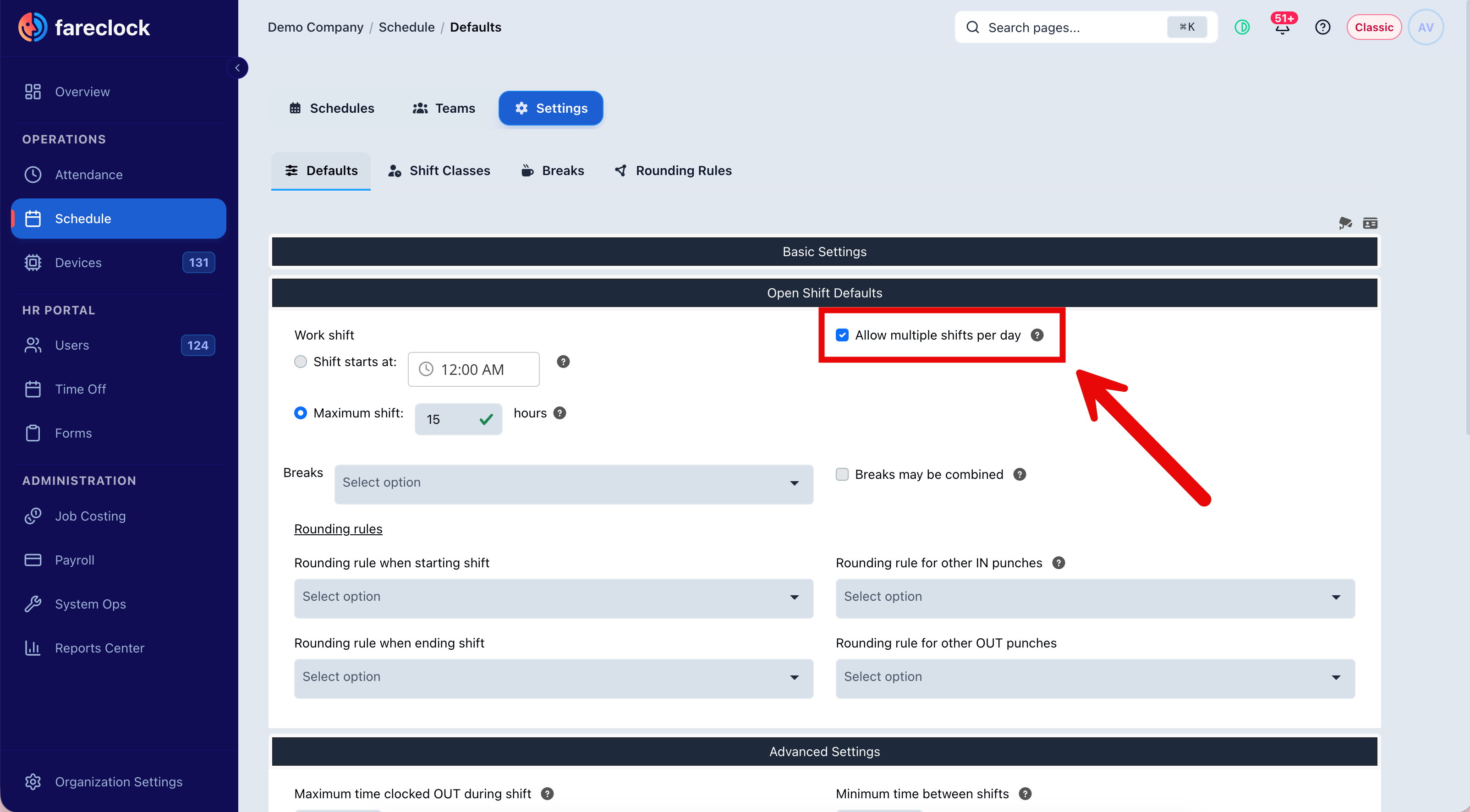Click the green status circle icon
Screen dimensions: 1470x812
click(x=1242, y=27)
